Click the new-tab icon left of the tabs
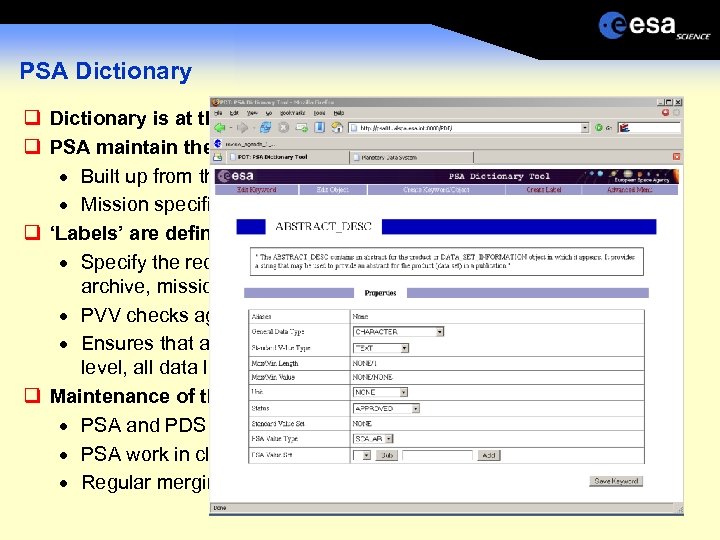Viewport: 720px width, 540px height. [x=218, y=157]
